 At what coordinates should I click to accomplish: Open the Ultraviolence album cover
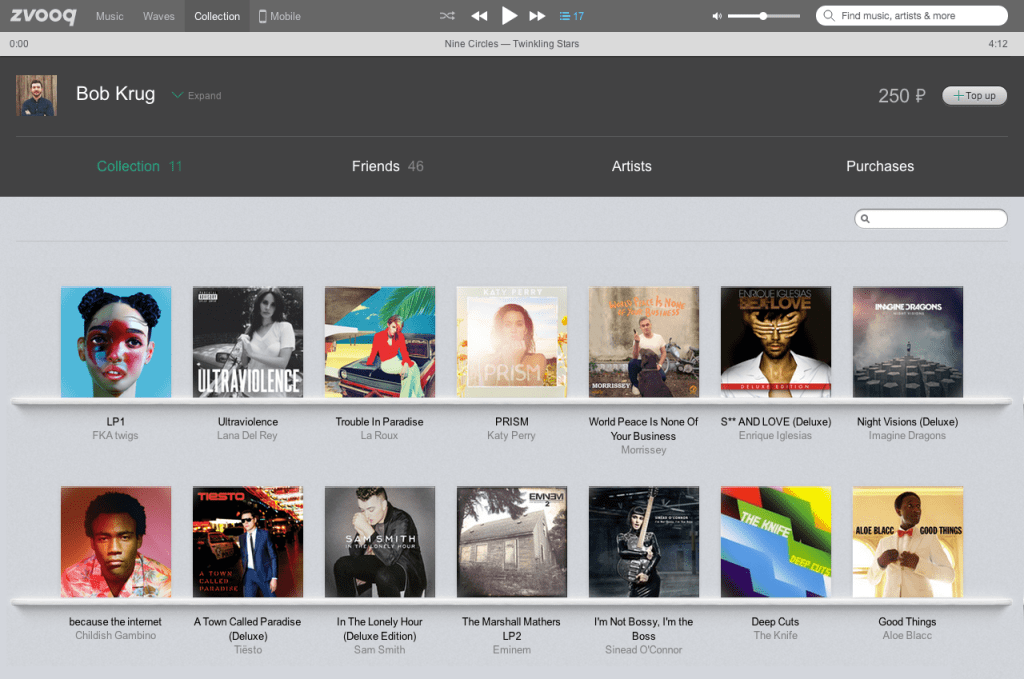(248, 342)
